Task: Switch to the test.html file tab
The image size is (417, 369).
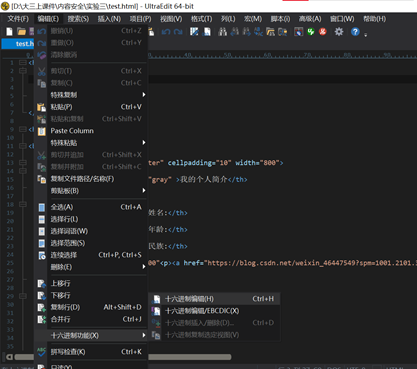Action: click(x=18, y=44)
